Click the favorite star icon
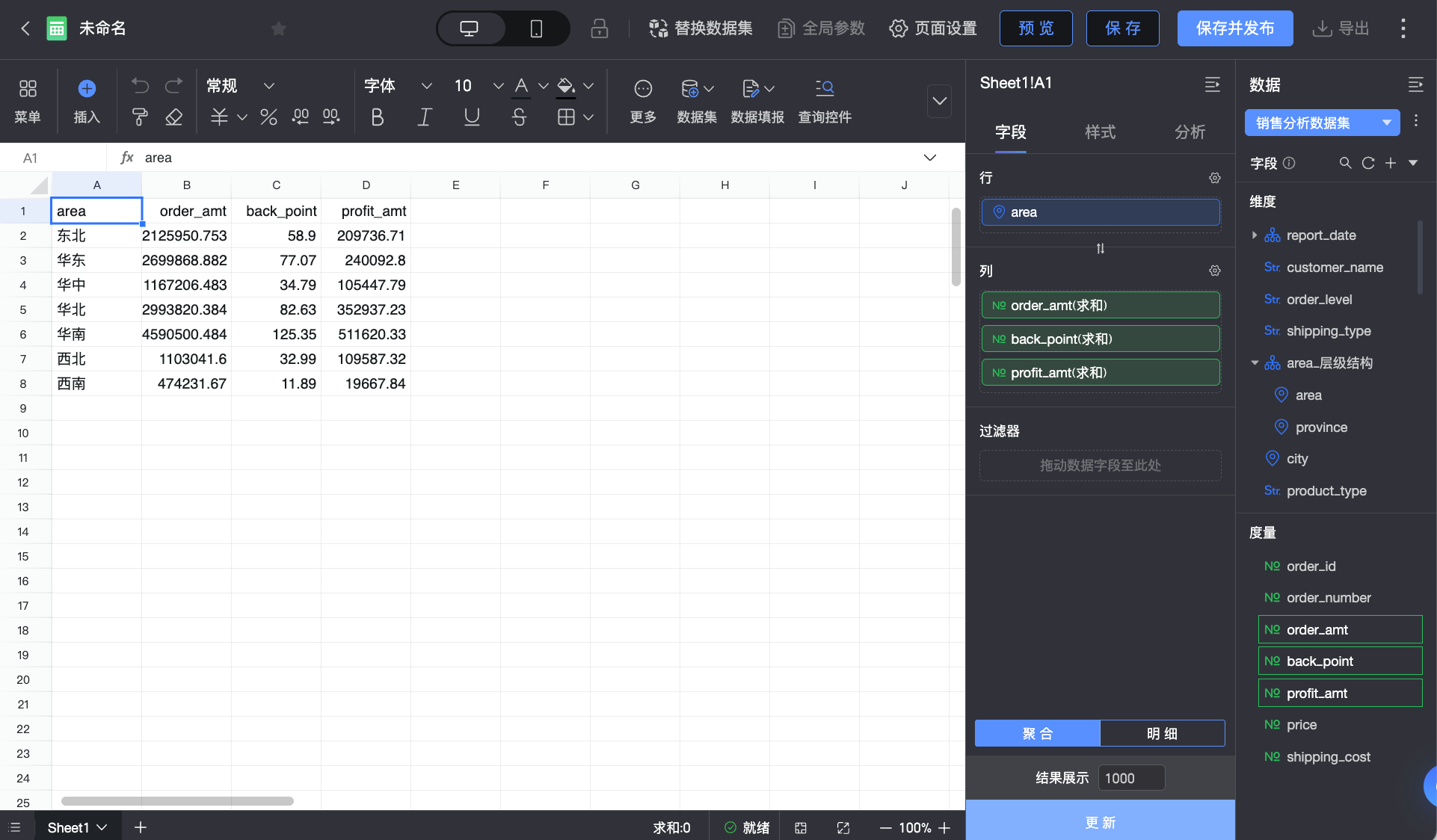This screenshot has height=840, width=1437. (x=278, y=28)
